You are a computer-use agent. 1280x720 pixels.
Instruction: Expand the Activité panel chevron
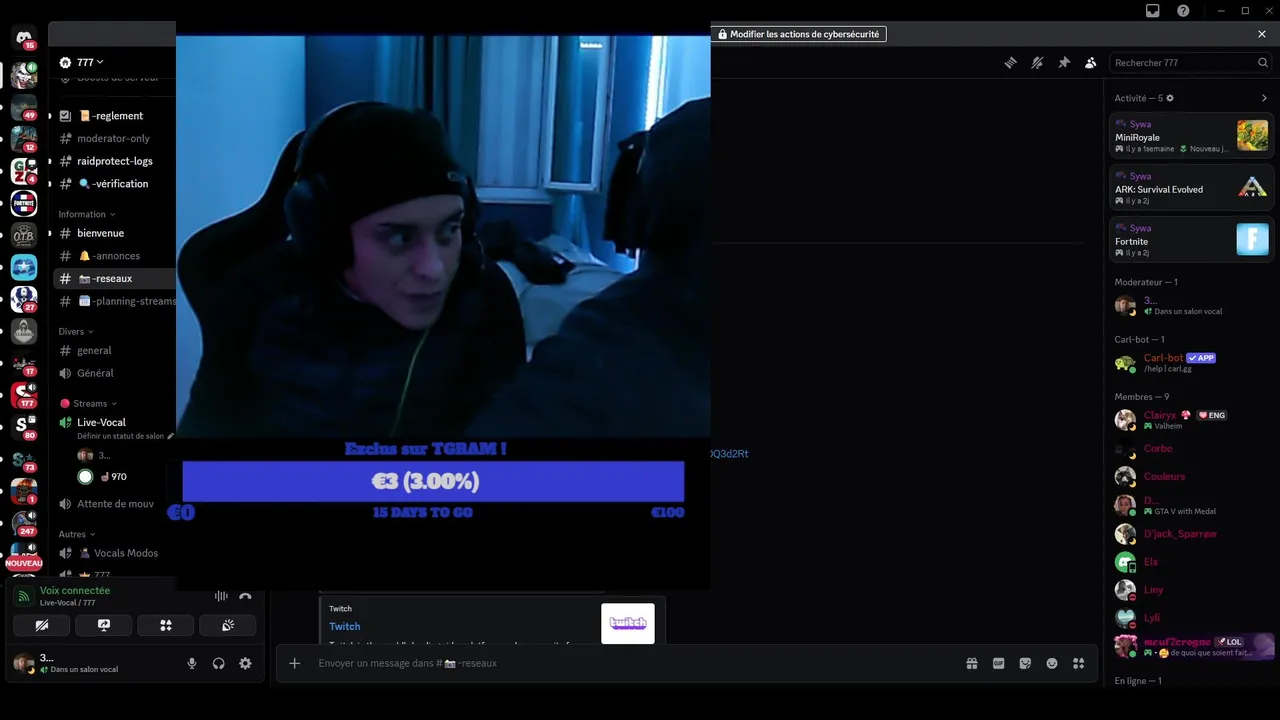tap(1264, 98)
